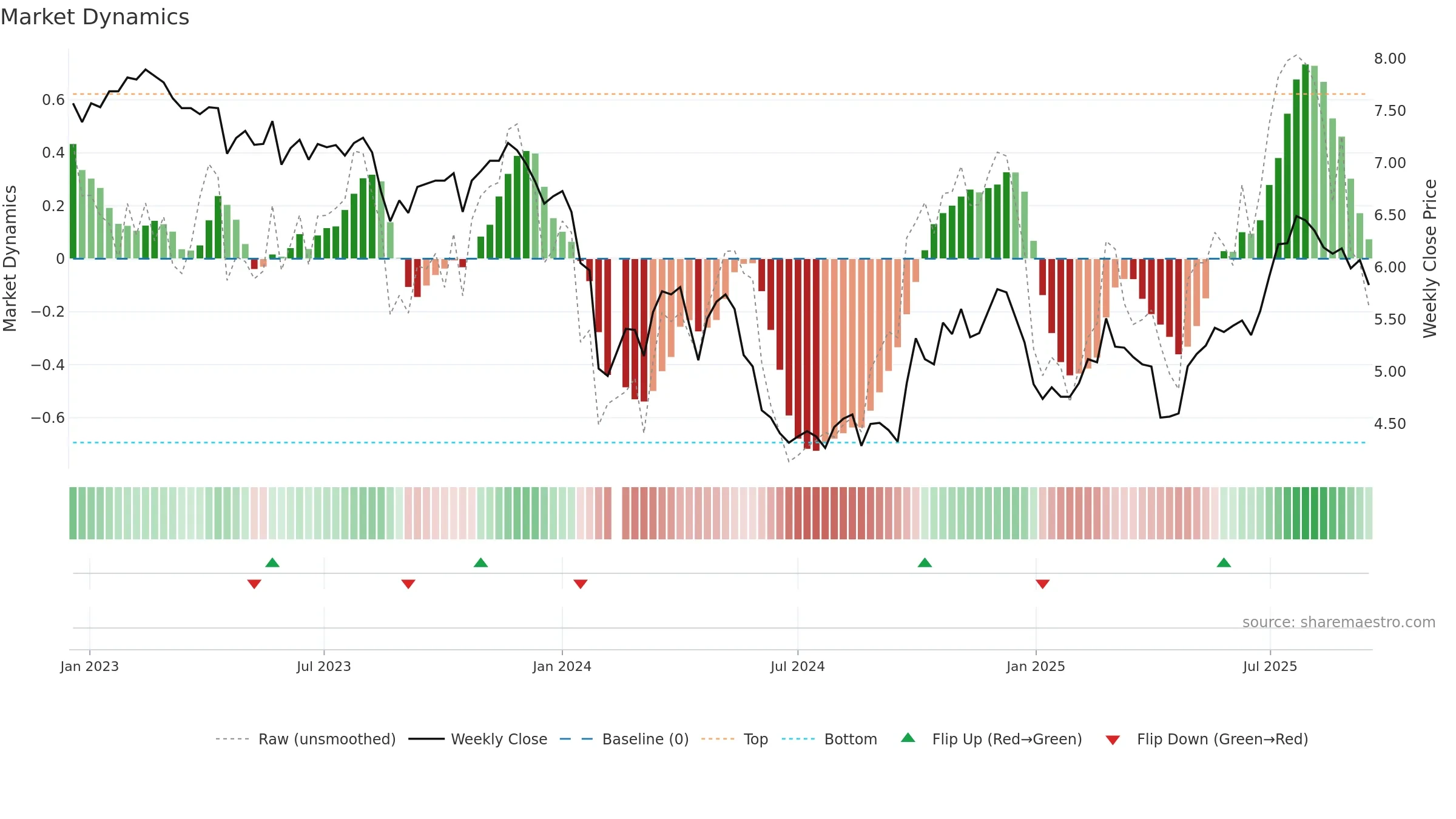Click the positive 0.2 tick on the left axis
The width and height of the screenshot is (1456, 819).
point(53,206)
